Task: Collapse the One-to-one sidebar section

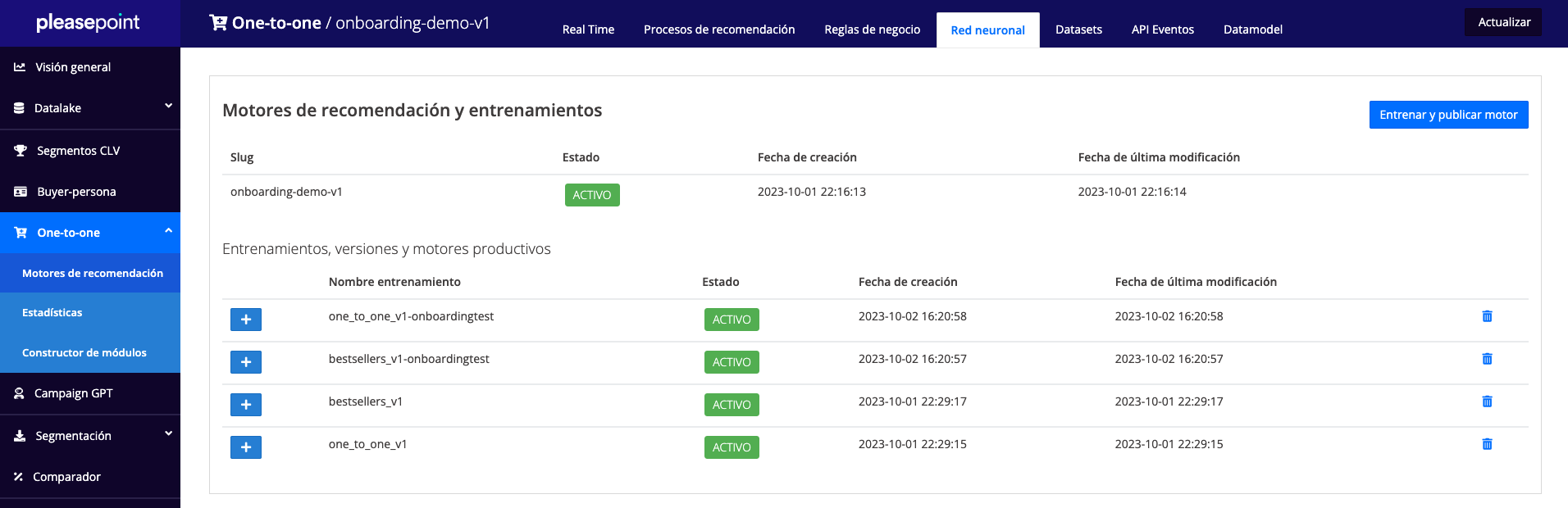Action: coord(168,231)
